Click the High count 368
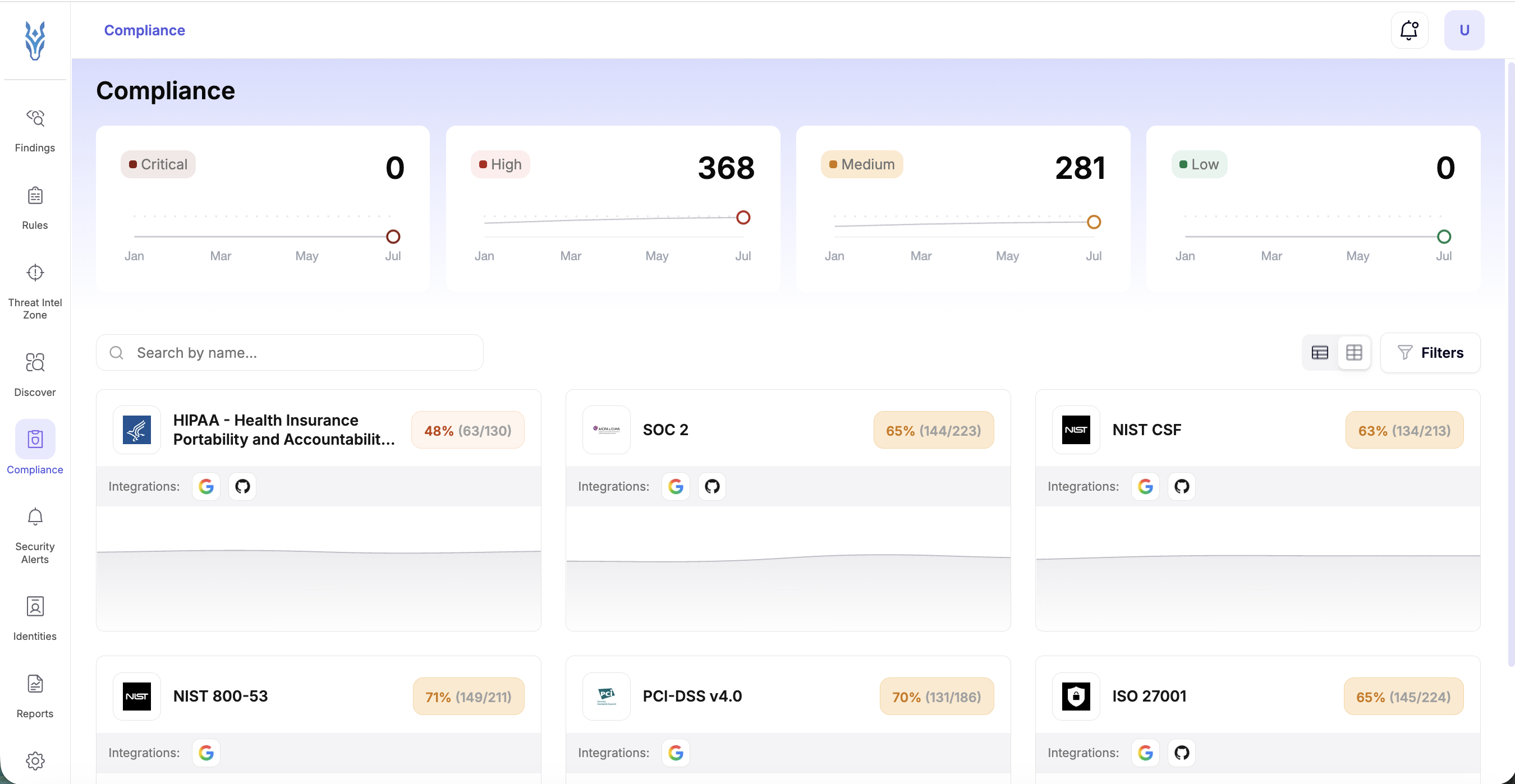 click(726, 168)
